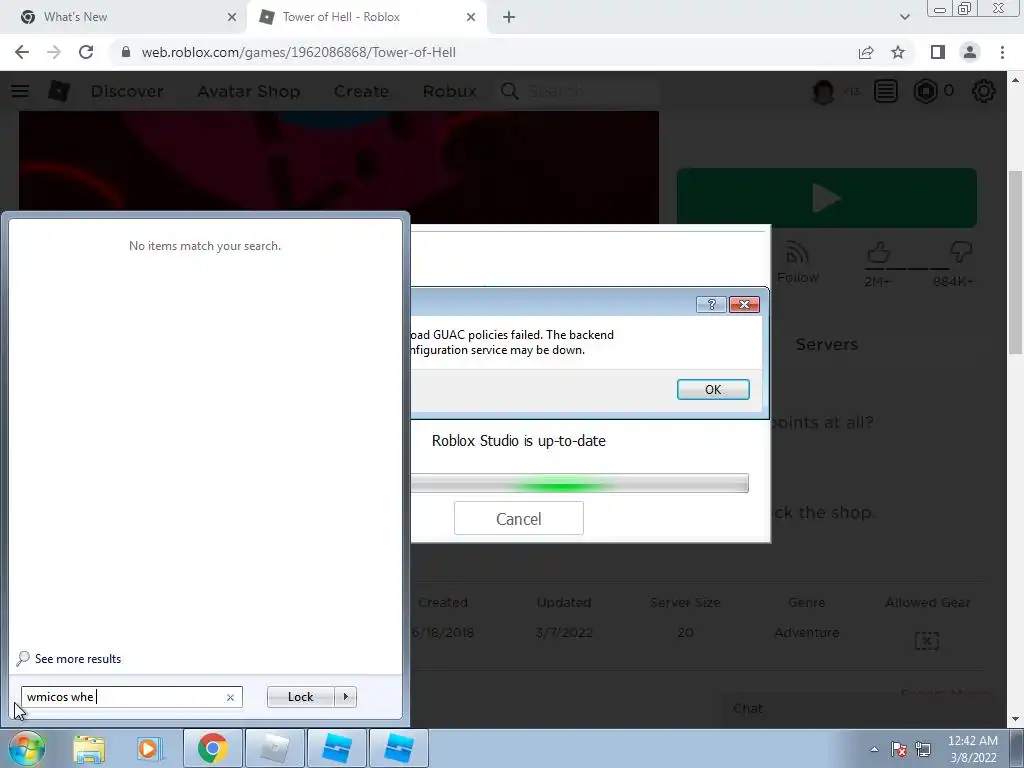Image resolution: width=1024 pixels, height=768 pixels.
Task: Click the address bar URL
Action: (298, 52)
